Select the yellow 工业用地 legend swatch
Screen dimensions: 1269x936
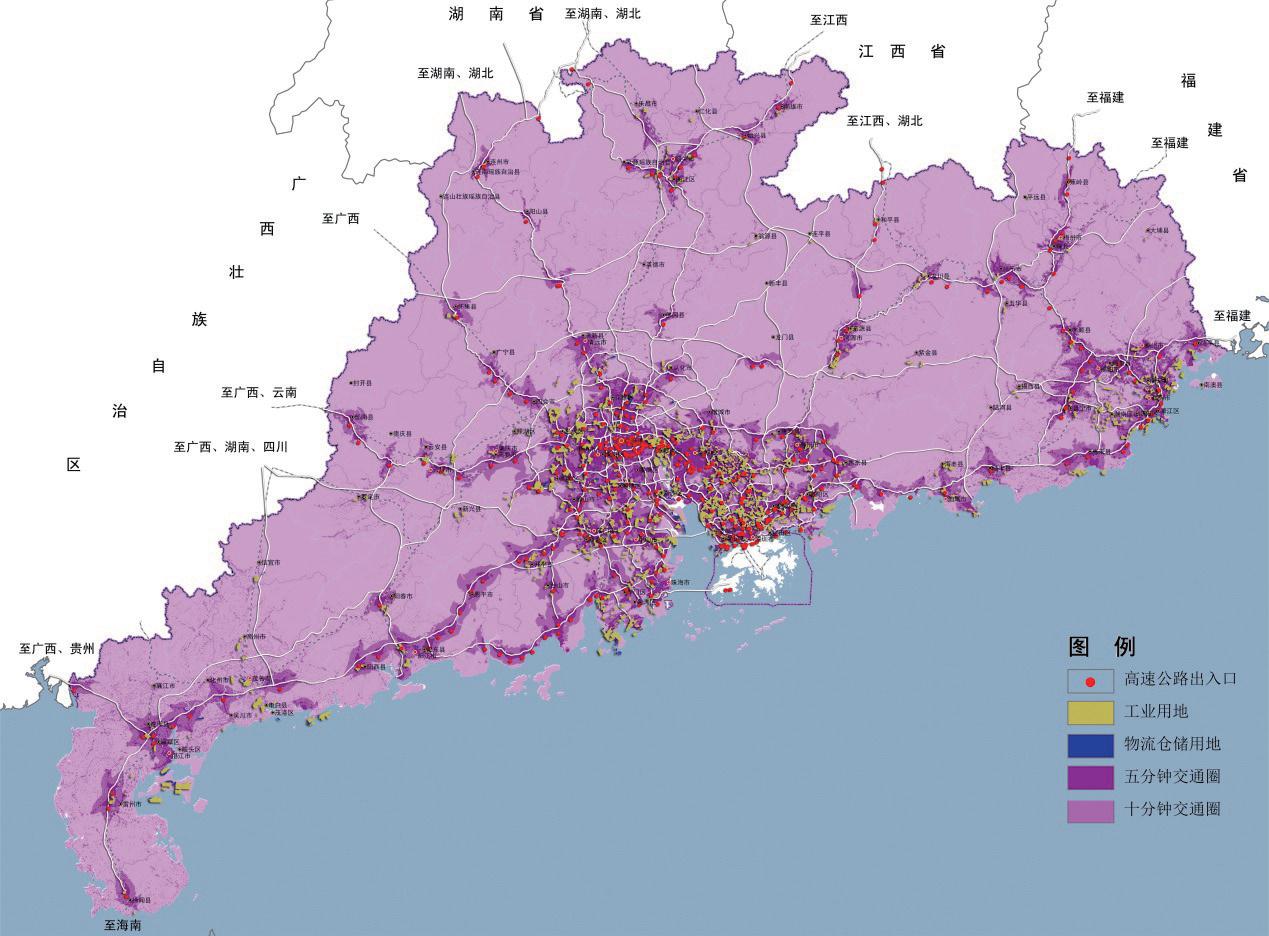(x=1090, y=712)
